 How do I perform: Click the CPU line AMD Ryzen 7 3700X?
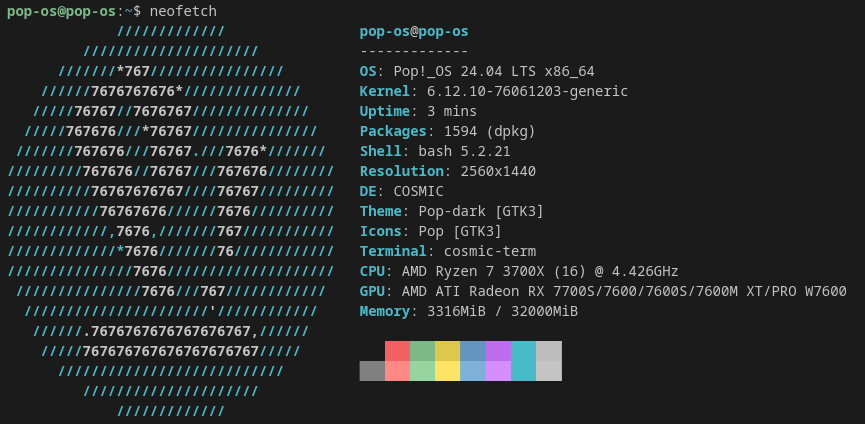point(519,271)
